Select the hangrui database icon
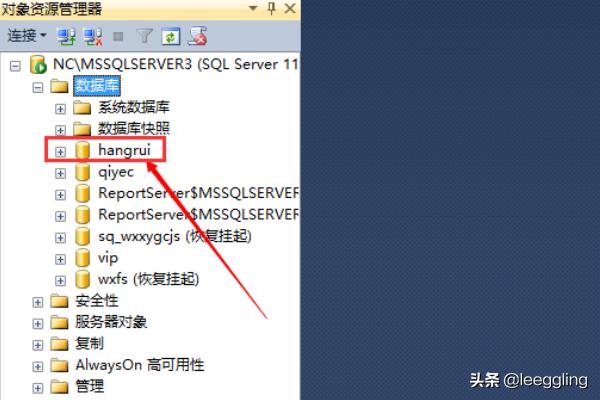The width and height of the screenshot is (600, 400). point(82,150)
